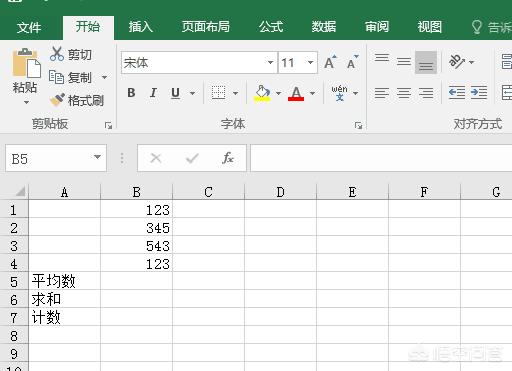
Task: Click cell labeled 平均数
Action: (65, 281)
